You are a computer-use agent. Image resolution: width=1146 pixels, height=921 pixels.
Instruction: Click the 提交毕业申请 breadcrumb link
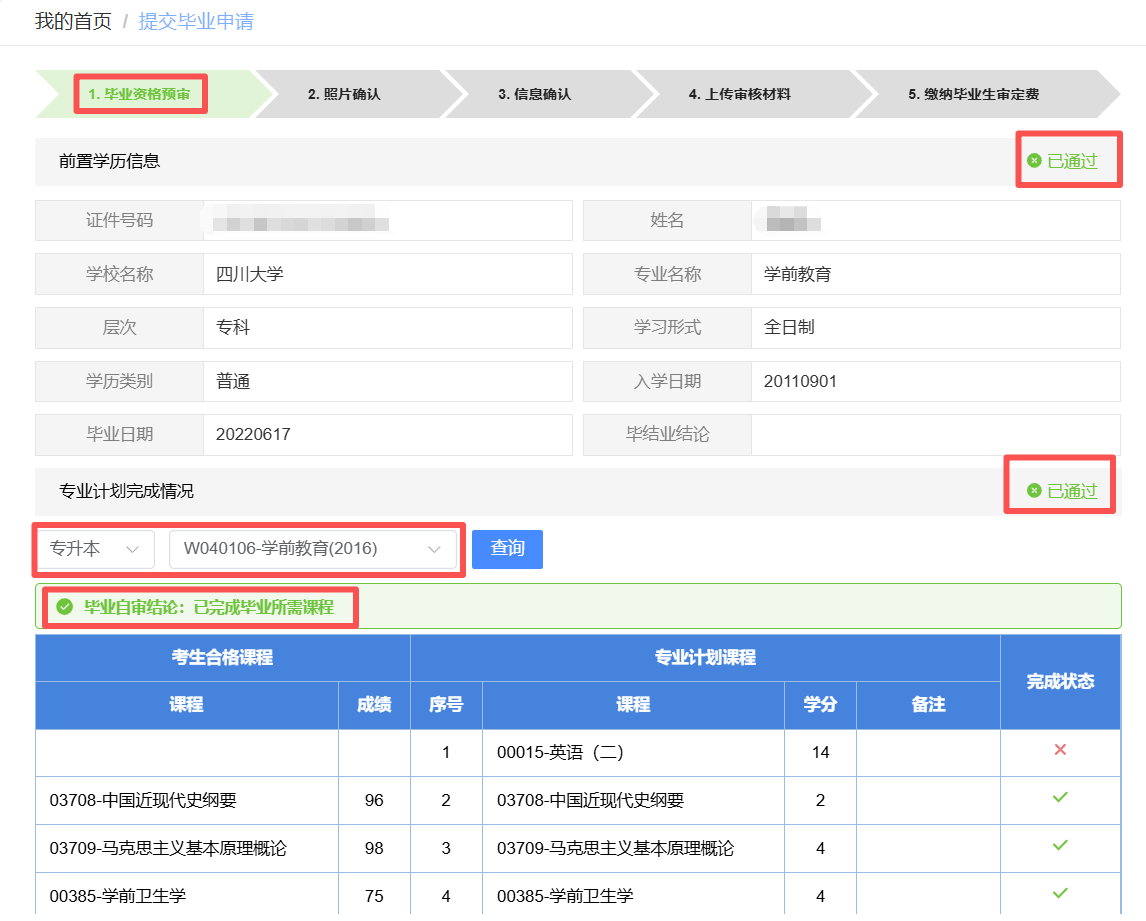pos(196,21)
